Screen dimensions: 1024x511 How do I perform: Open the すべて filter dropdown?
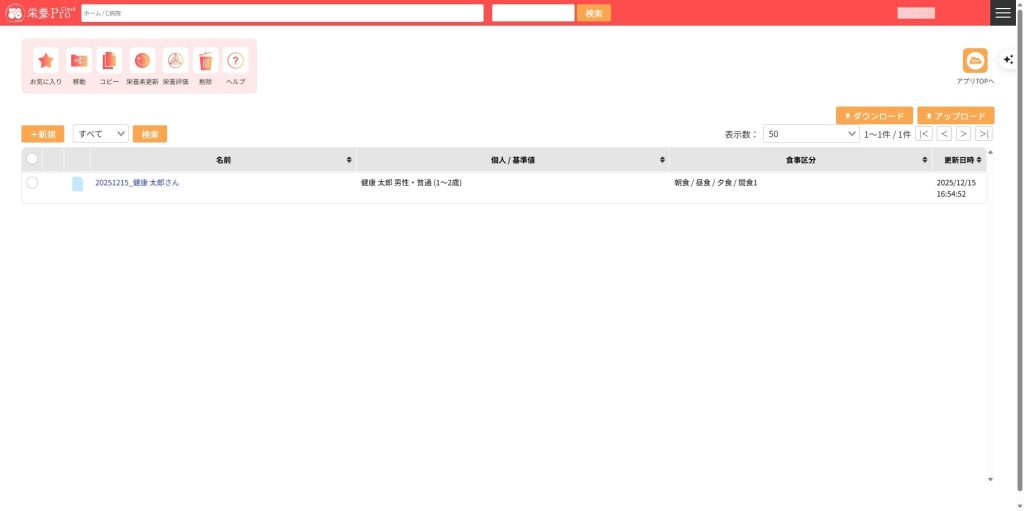coord(101,134)
